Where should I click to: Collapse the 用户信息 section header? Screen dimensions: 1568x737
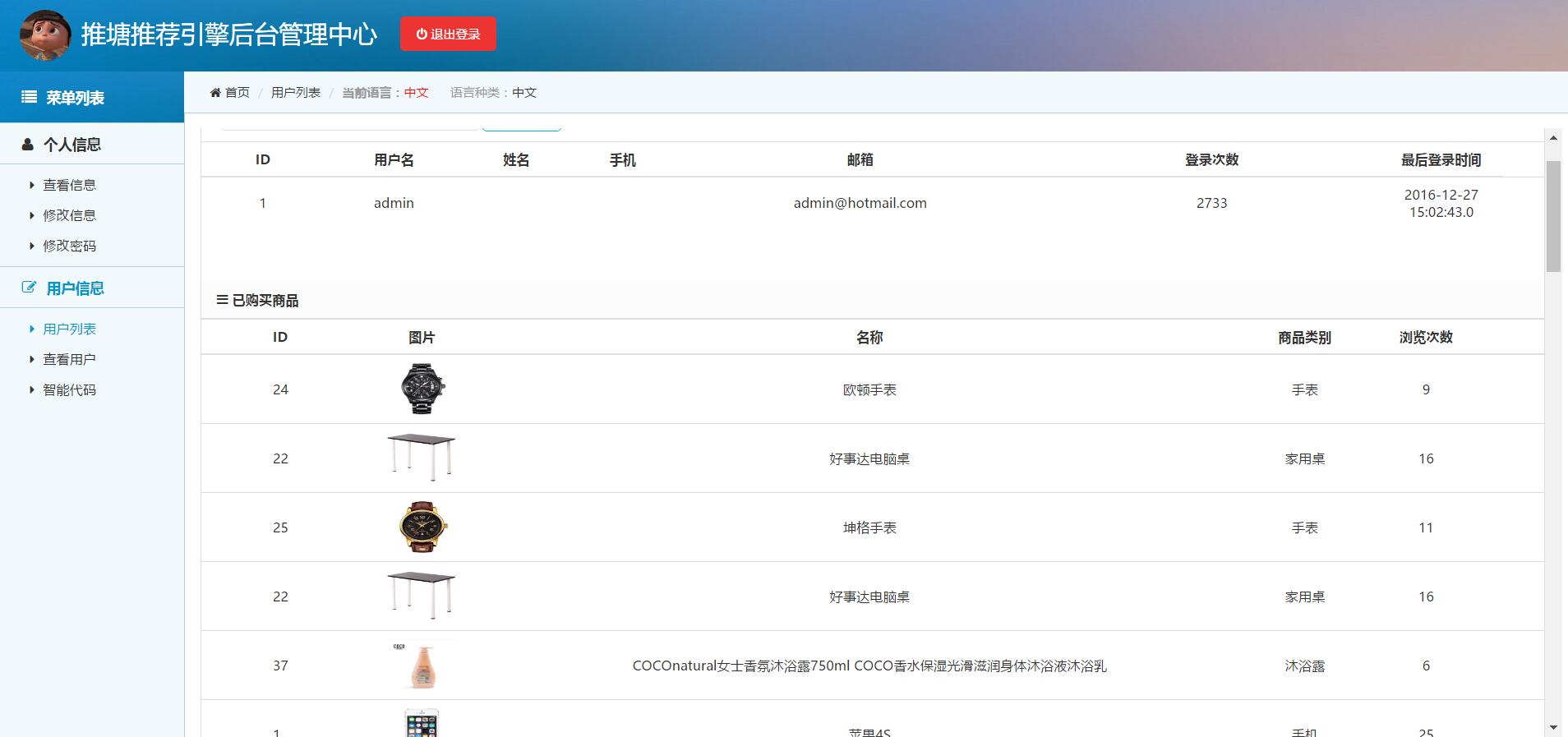[92, 288]
